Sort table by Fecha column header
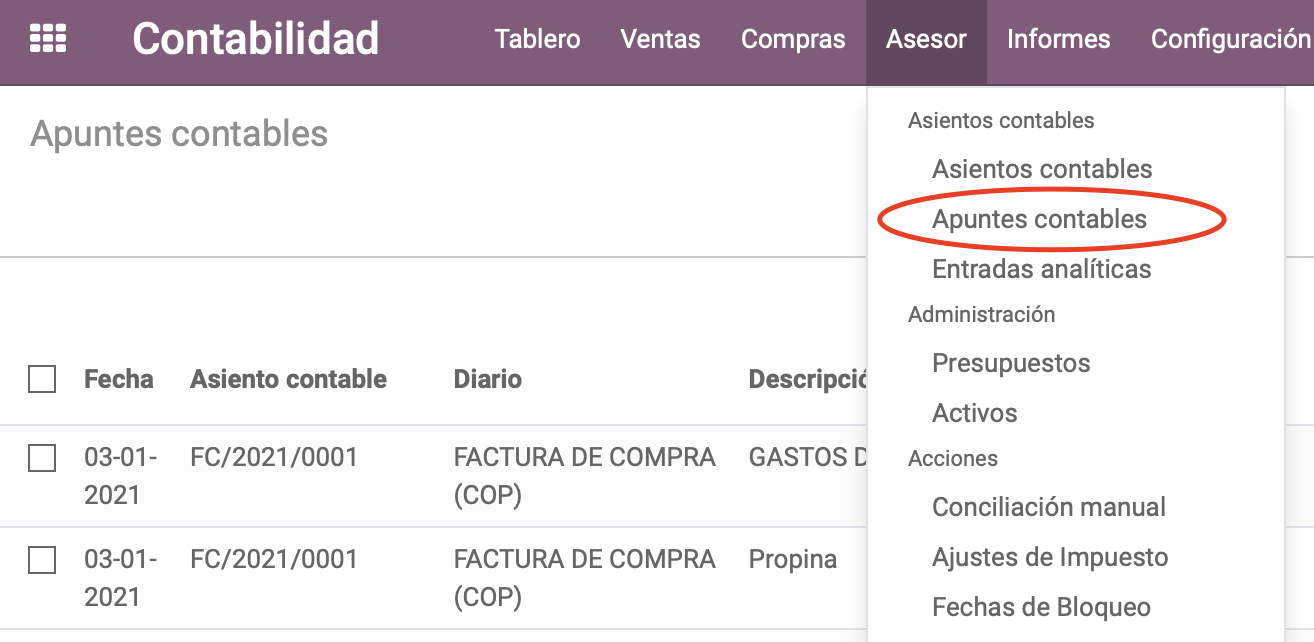1314x642 pixels. click(118, 379)
